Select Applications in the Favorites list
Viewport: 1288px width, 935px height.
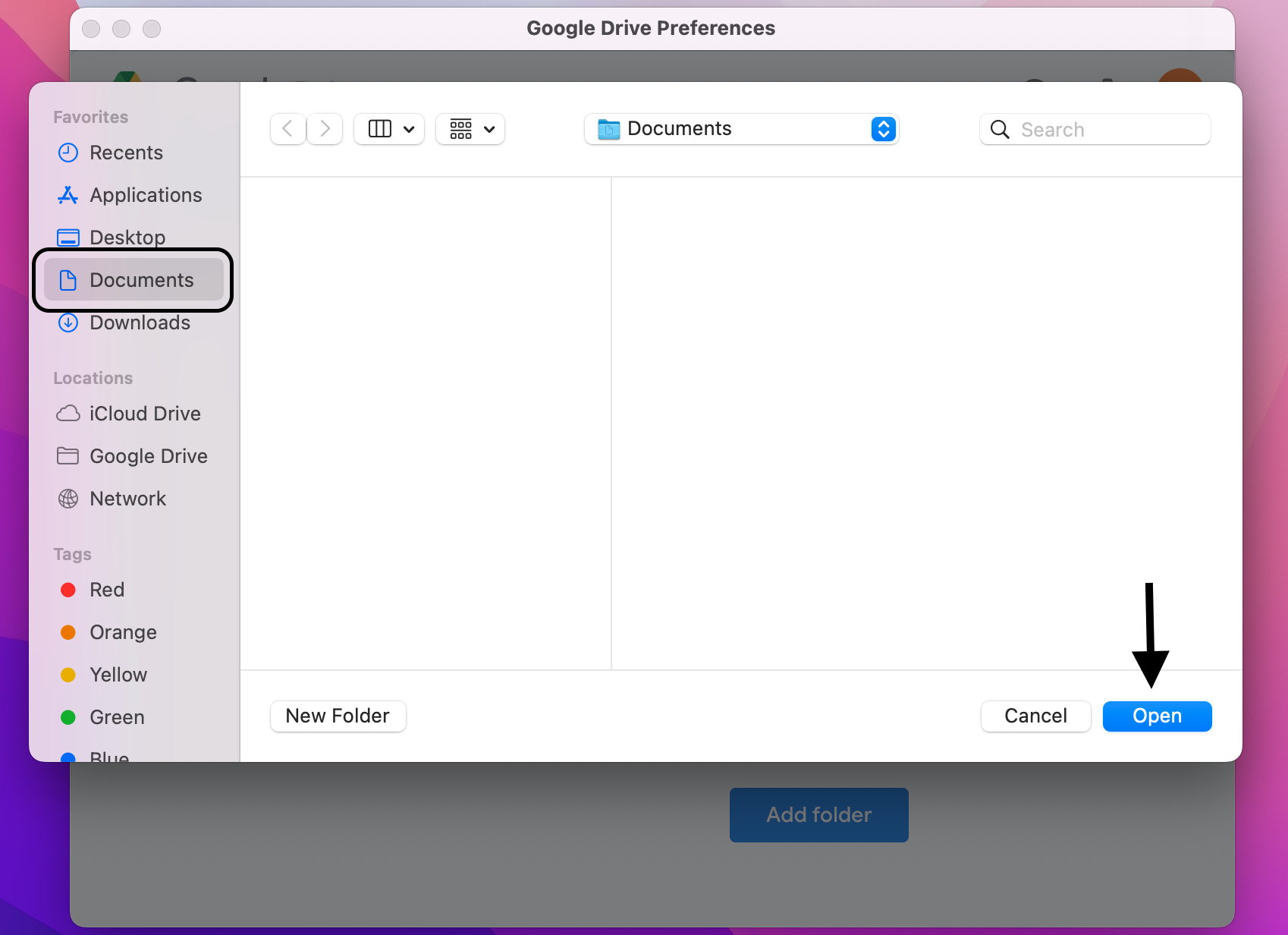[134, 195]
